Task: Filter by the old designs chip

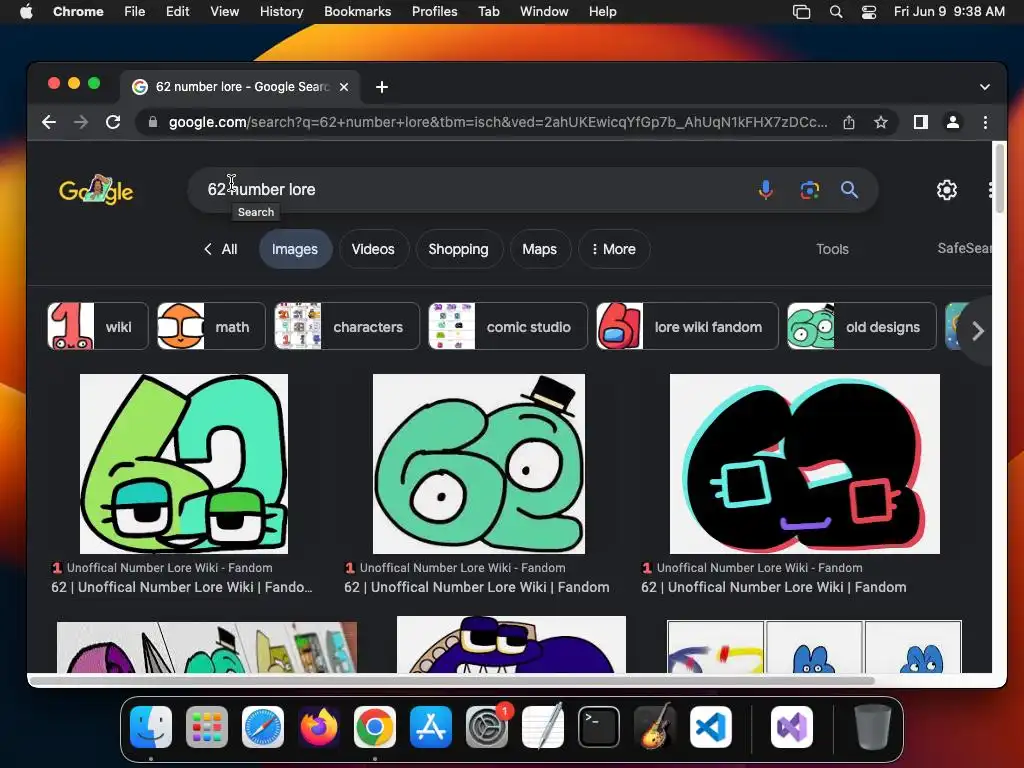Action: coord(862,326)
